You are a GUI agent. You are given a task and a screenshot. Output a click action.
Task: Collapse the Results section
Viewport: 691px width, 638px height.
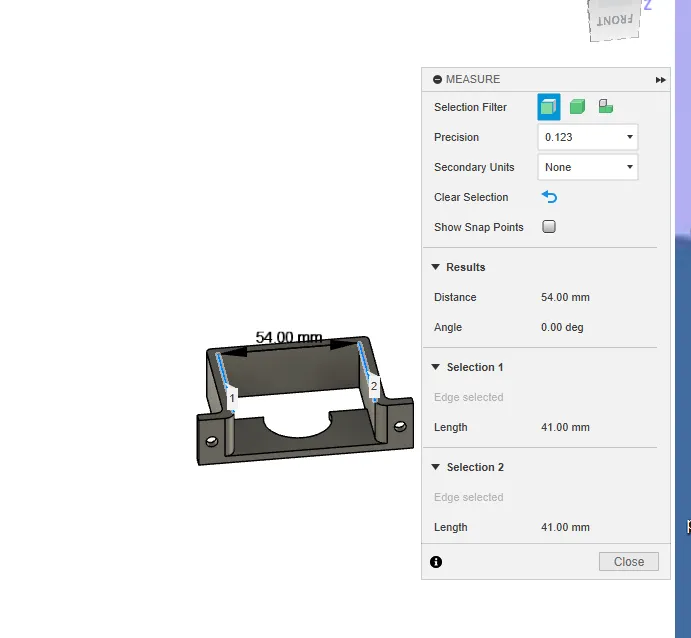click(x=435, y=267)
